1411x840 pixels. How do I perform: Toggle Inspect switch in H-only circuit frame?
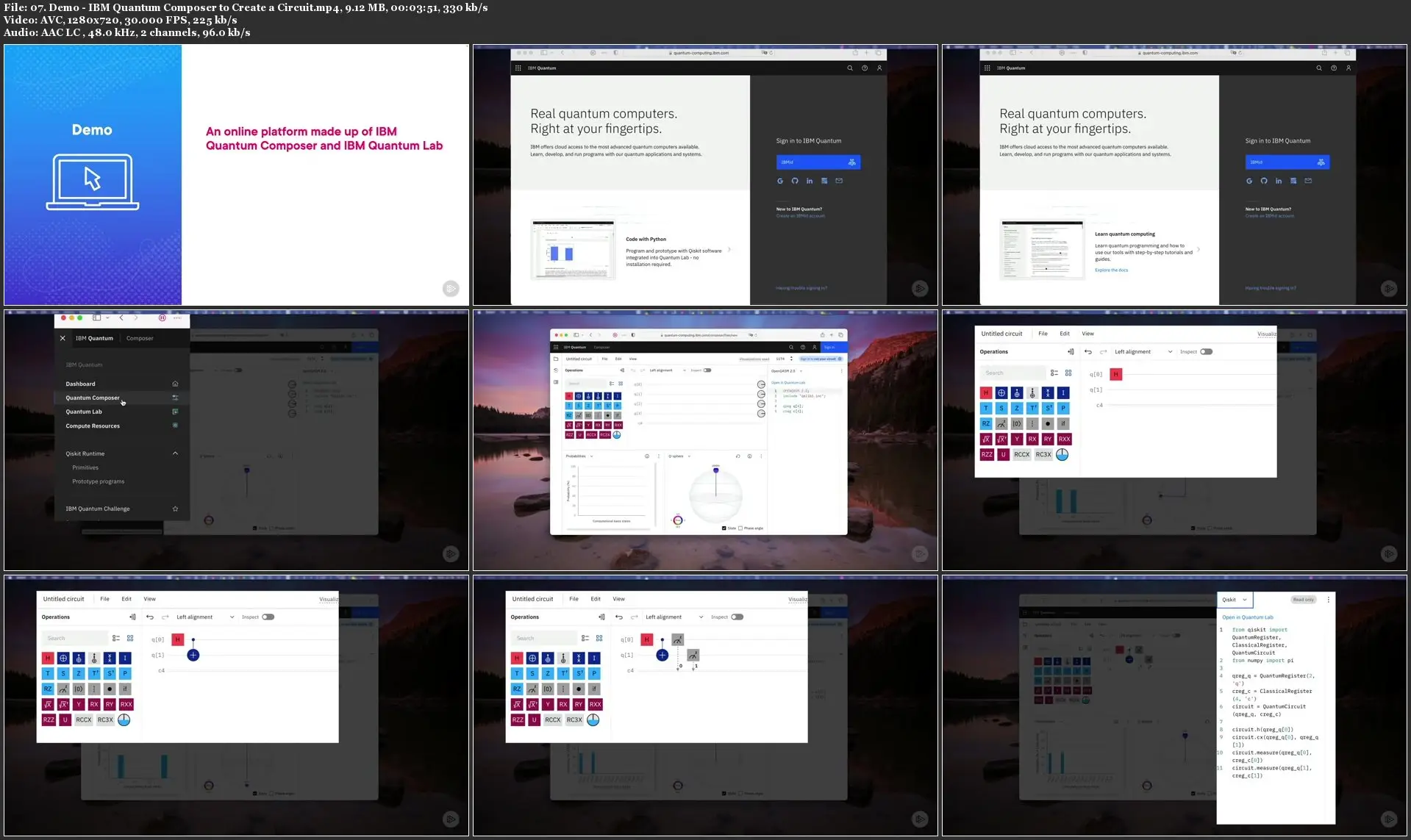pos(1207,352)
